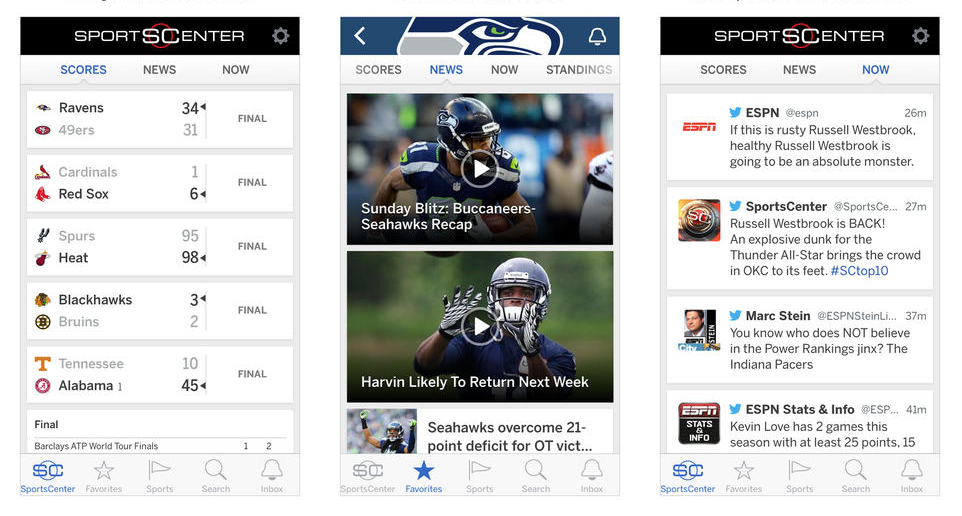Tap the Marc Stein tweet avatar thumbnail
This screenshot has width=962, height=516.
(699, 330)
